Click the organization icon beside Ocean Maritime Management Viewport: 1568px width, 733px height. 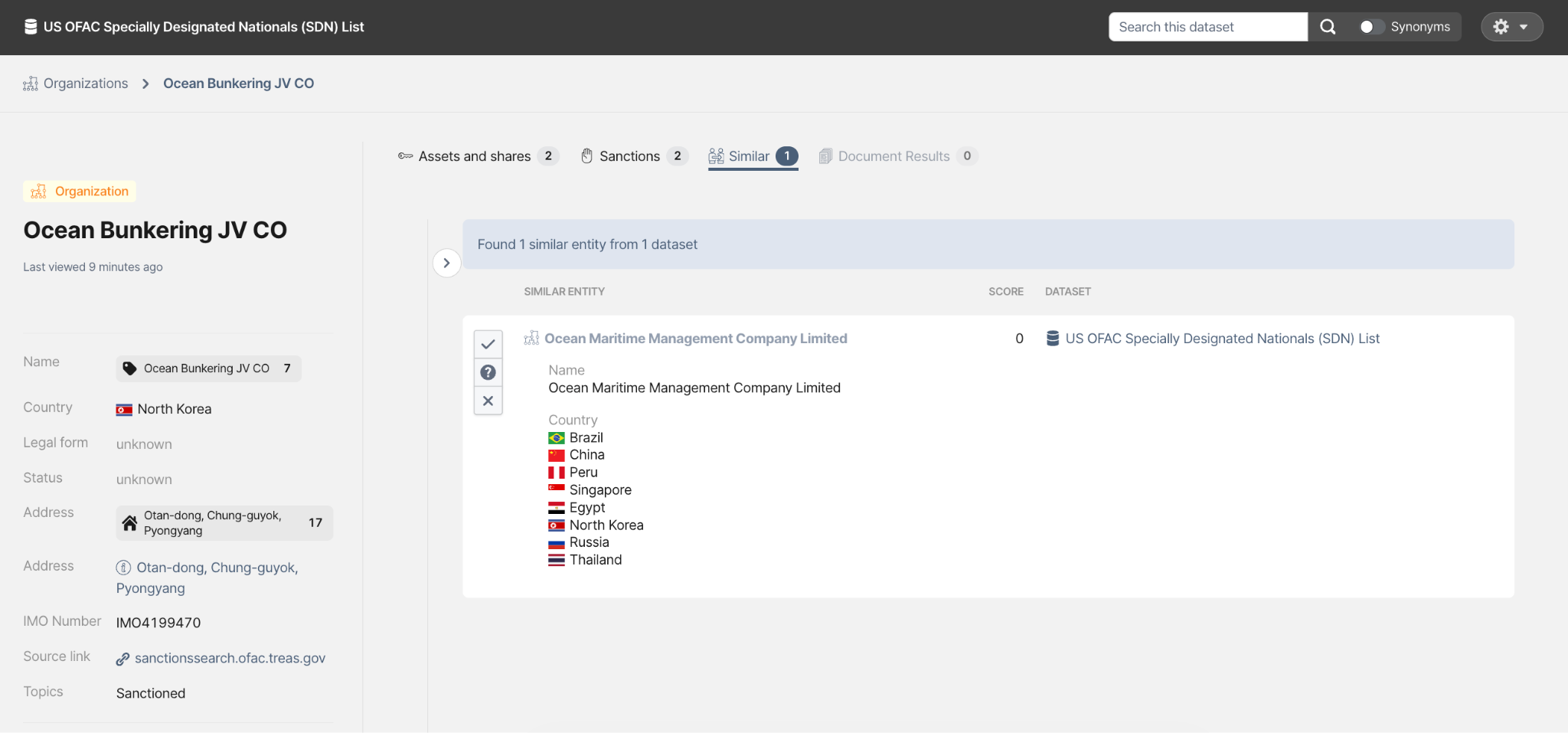tap(531, 339)
